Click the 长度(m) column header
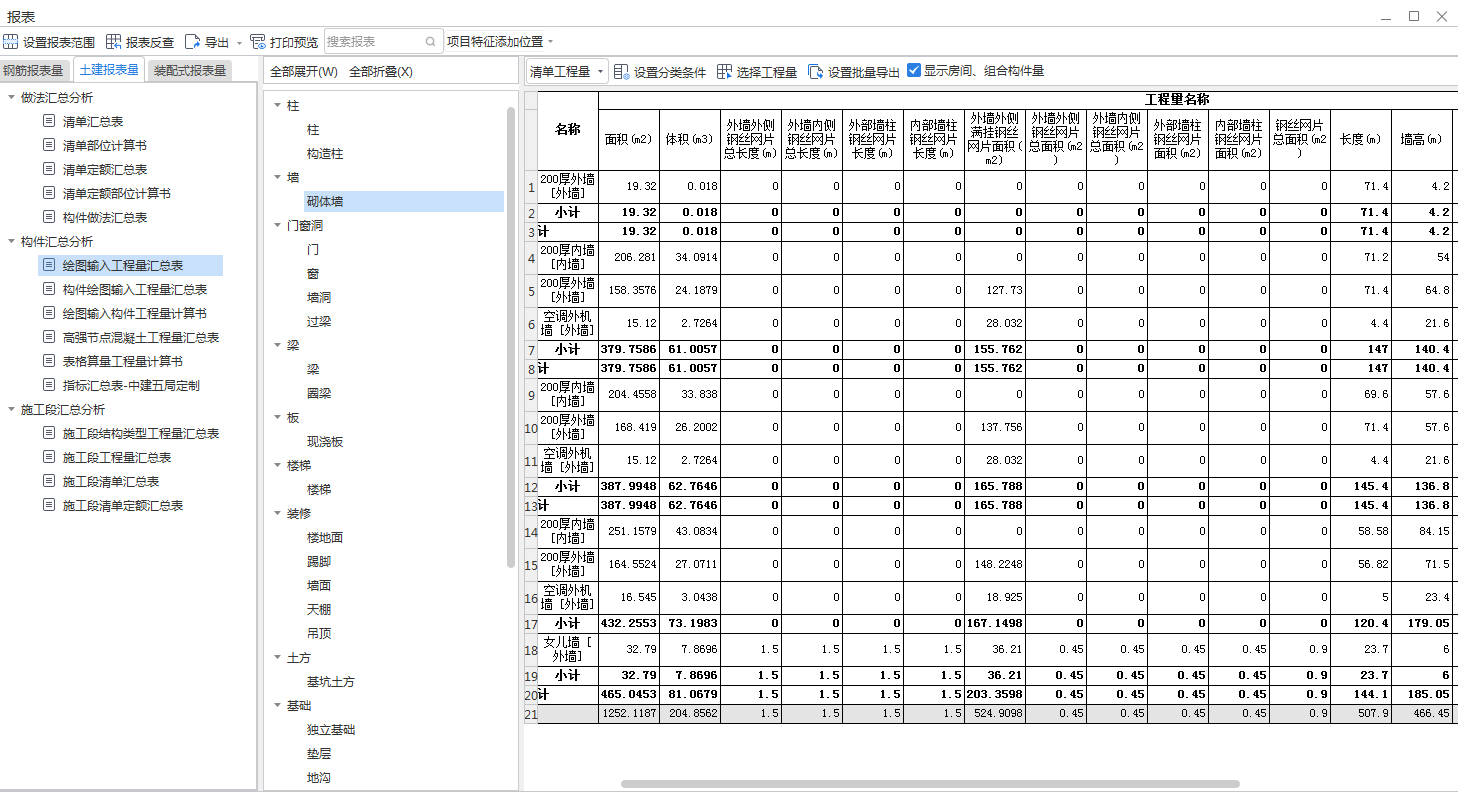Viewport: 1458px width, 809px height. (1360, 139)
